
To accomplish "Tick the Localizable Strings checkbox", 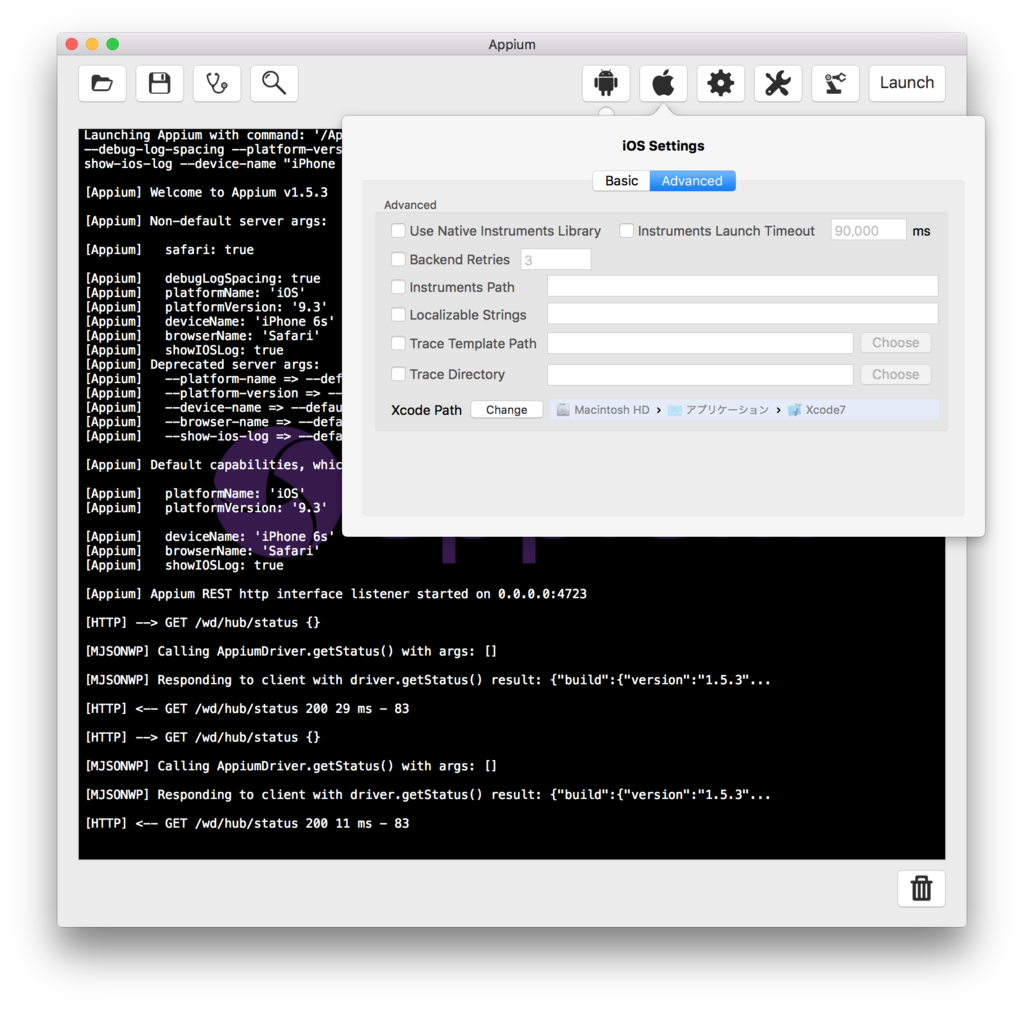I will click(398, 315).
